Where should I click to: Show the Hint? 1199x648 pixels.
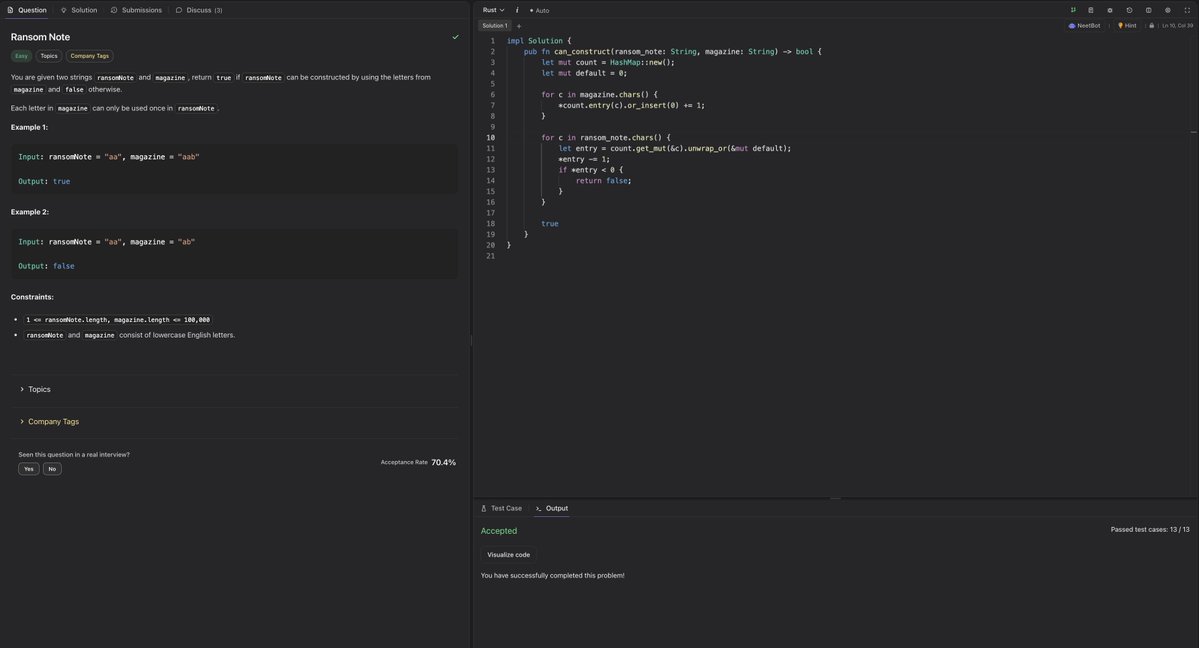click(x=1127, y=26)
